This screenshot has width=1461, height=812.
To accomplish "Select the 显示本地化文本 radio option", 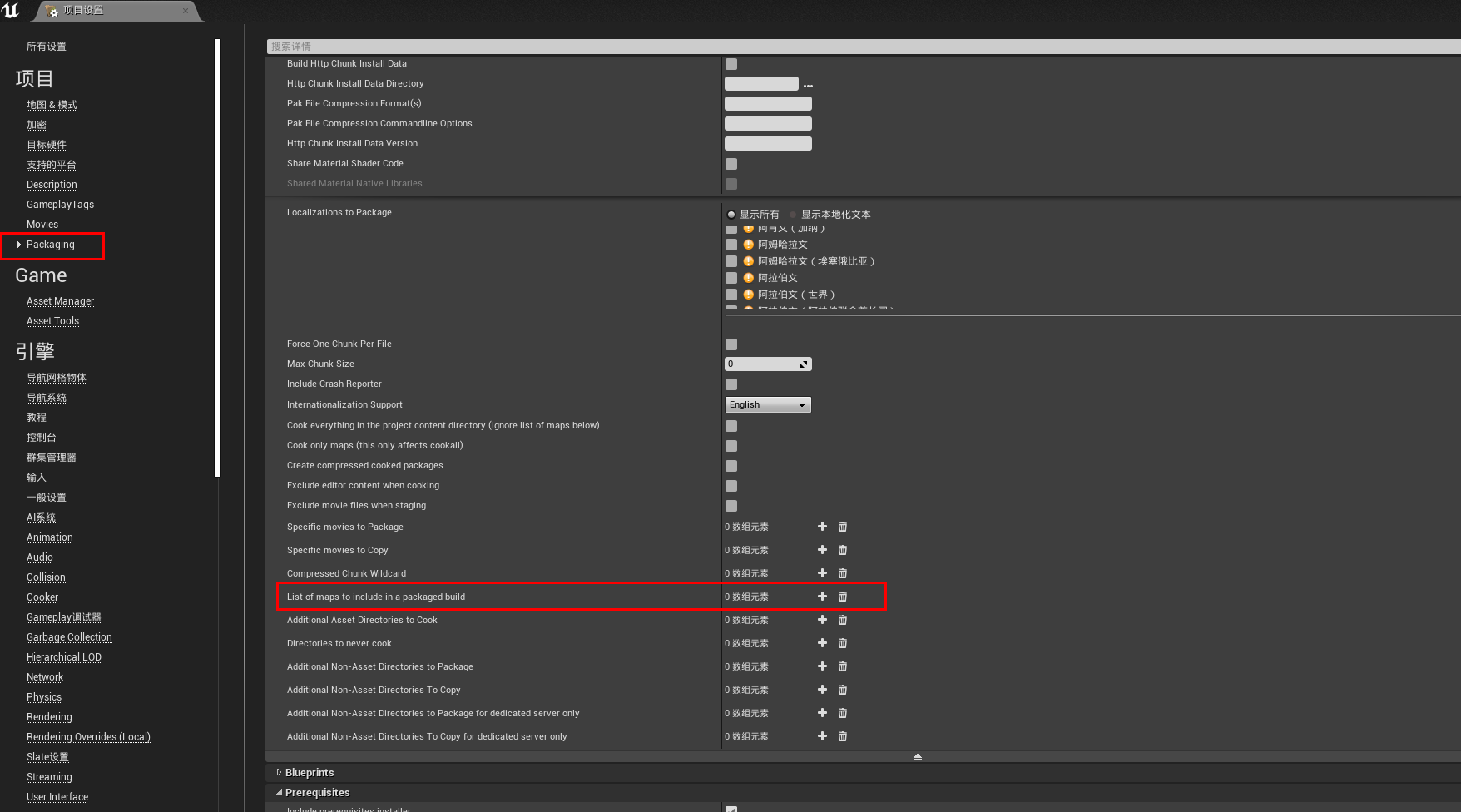I will click(x=793, y=214).
